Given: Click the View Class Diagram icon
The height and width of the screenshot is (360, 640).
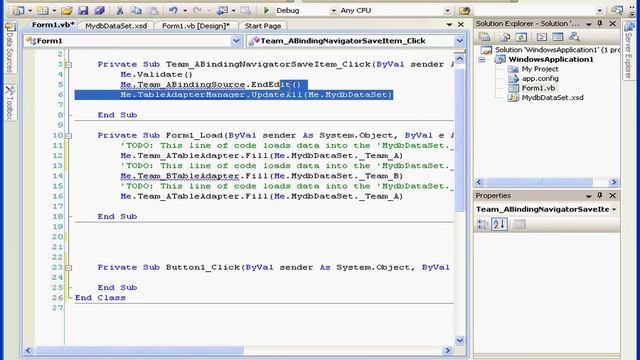Looking at the screenshot, I should tap(574, 37).
